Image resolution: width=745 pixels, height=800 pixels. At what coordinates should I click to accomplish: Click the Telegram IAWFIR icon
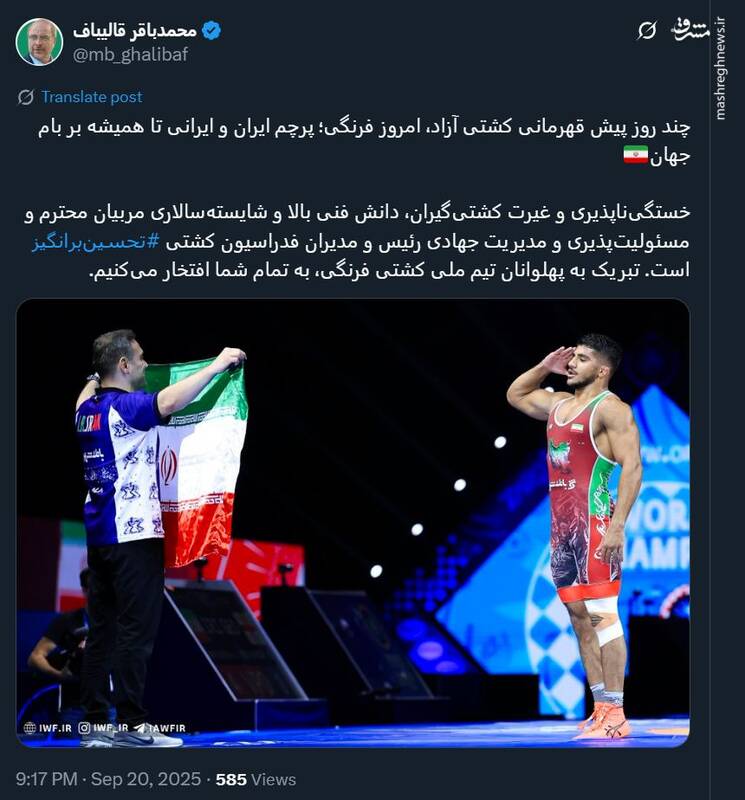(140, 728)
